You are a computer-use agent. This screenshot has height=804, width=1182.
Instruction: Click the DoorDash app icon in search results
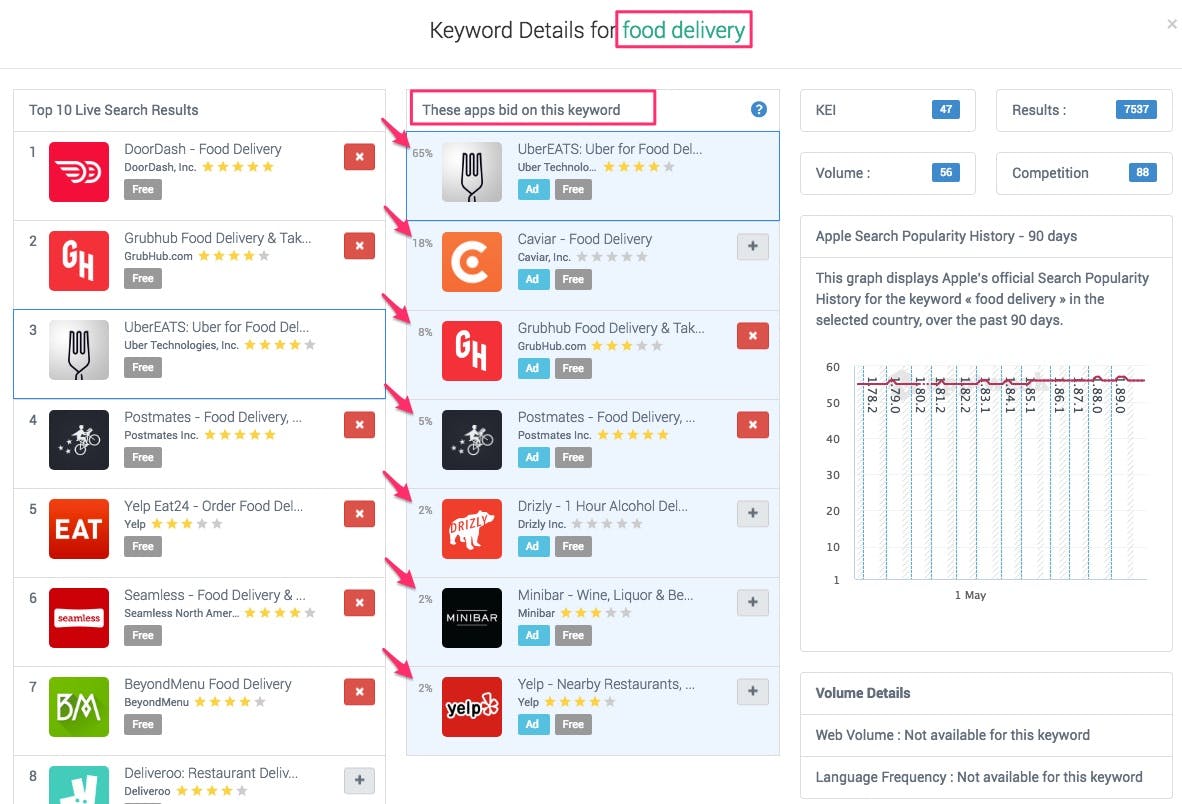(x=79, y=172)
